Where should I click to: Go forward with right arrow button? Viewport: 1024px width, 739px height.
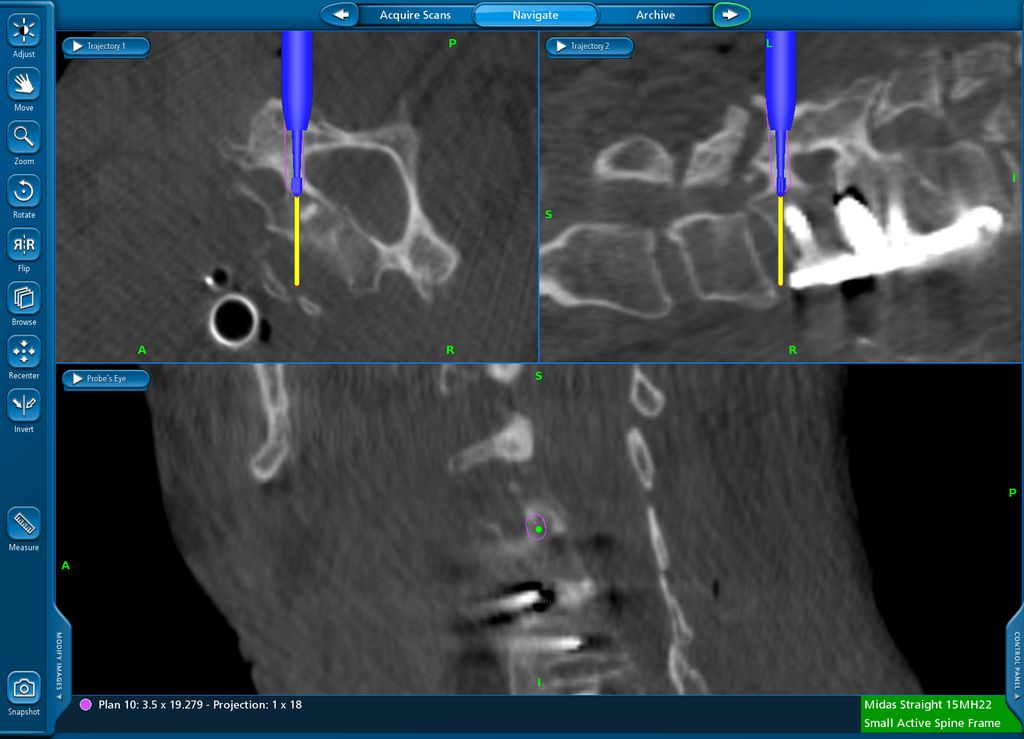[x=730, y=15]
